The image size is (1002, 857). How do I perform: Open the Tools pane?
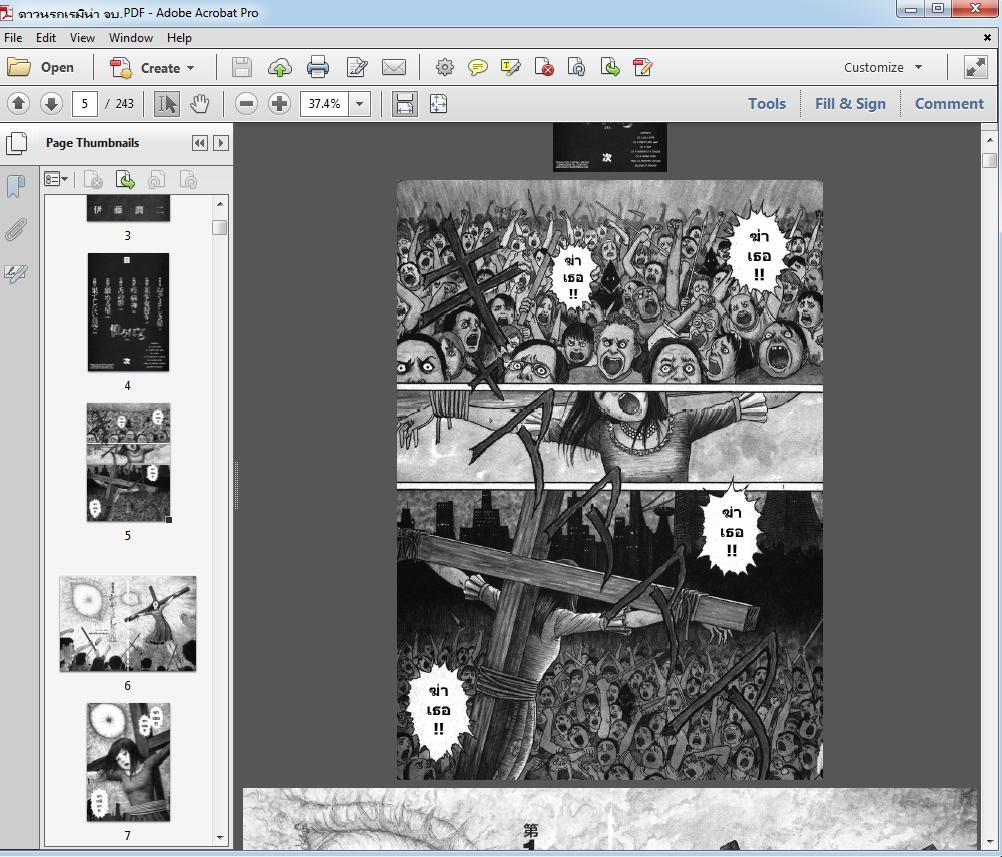(x=767, y=104)
